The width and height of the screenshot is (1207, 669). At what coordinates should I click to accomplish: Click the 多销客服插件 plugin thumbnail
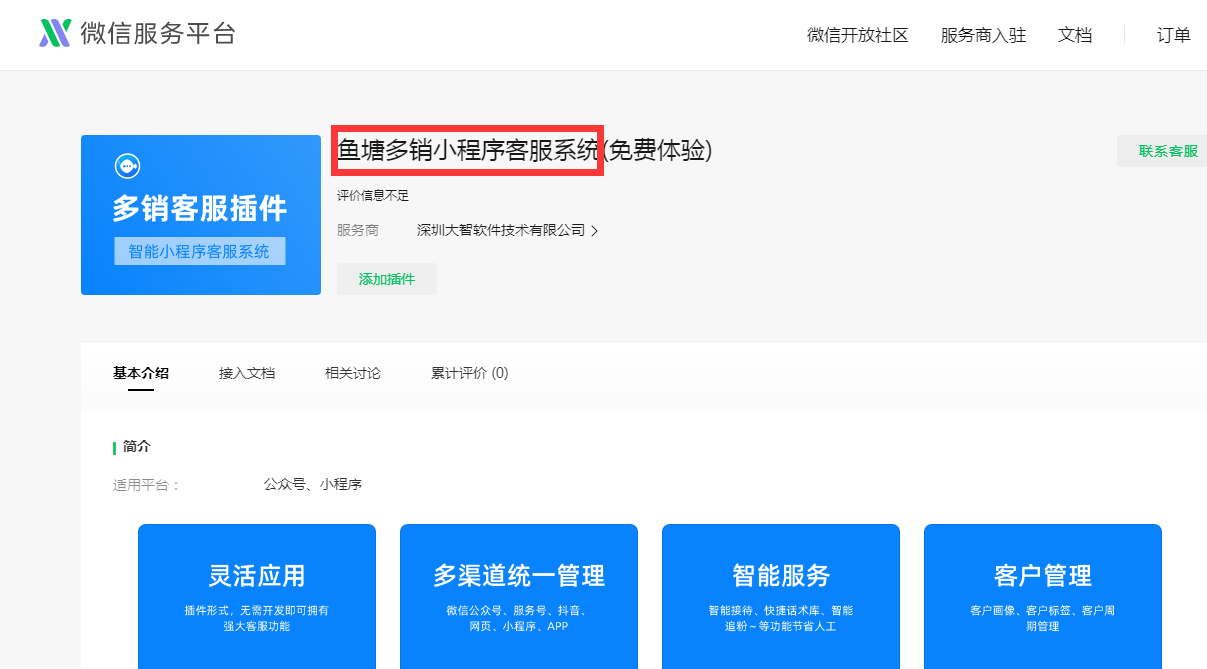(x=201, y=215)
